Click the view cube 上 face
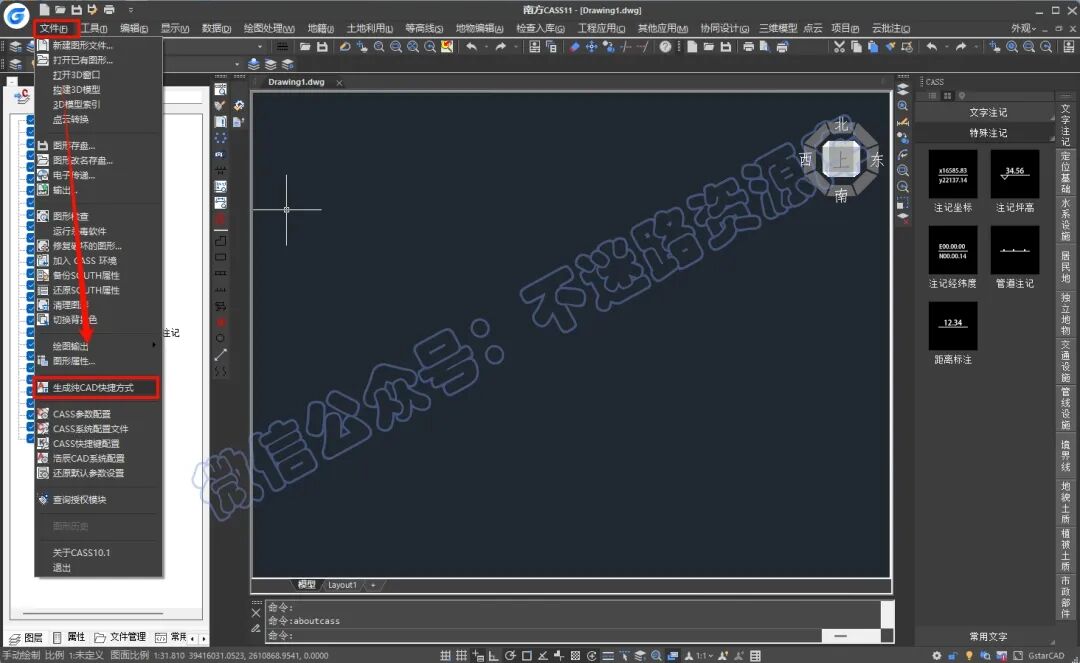The width and height of the screenshot is (1080, 663). click(x=841, y=160)
